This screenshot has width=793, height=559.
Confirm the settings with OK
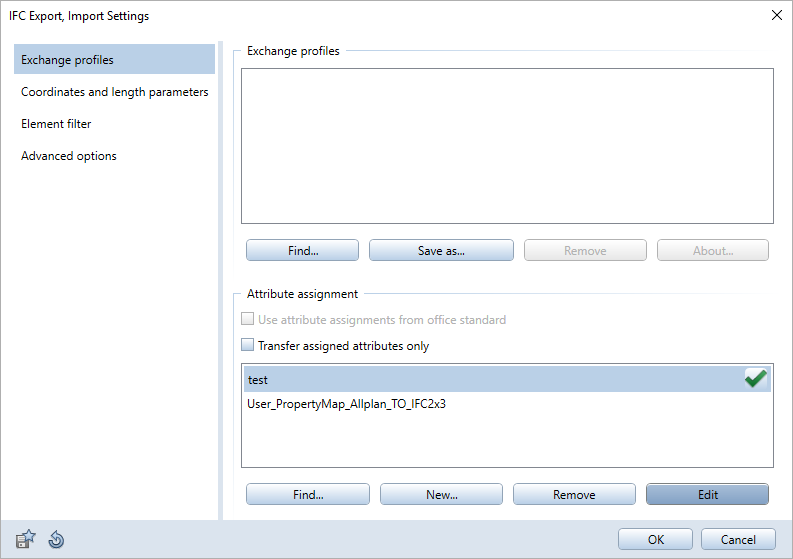click(x=655, y=539)
